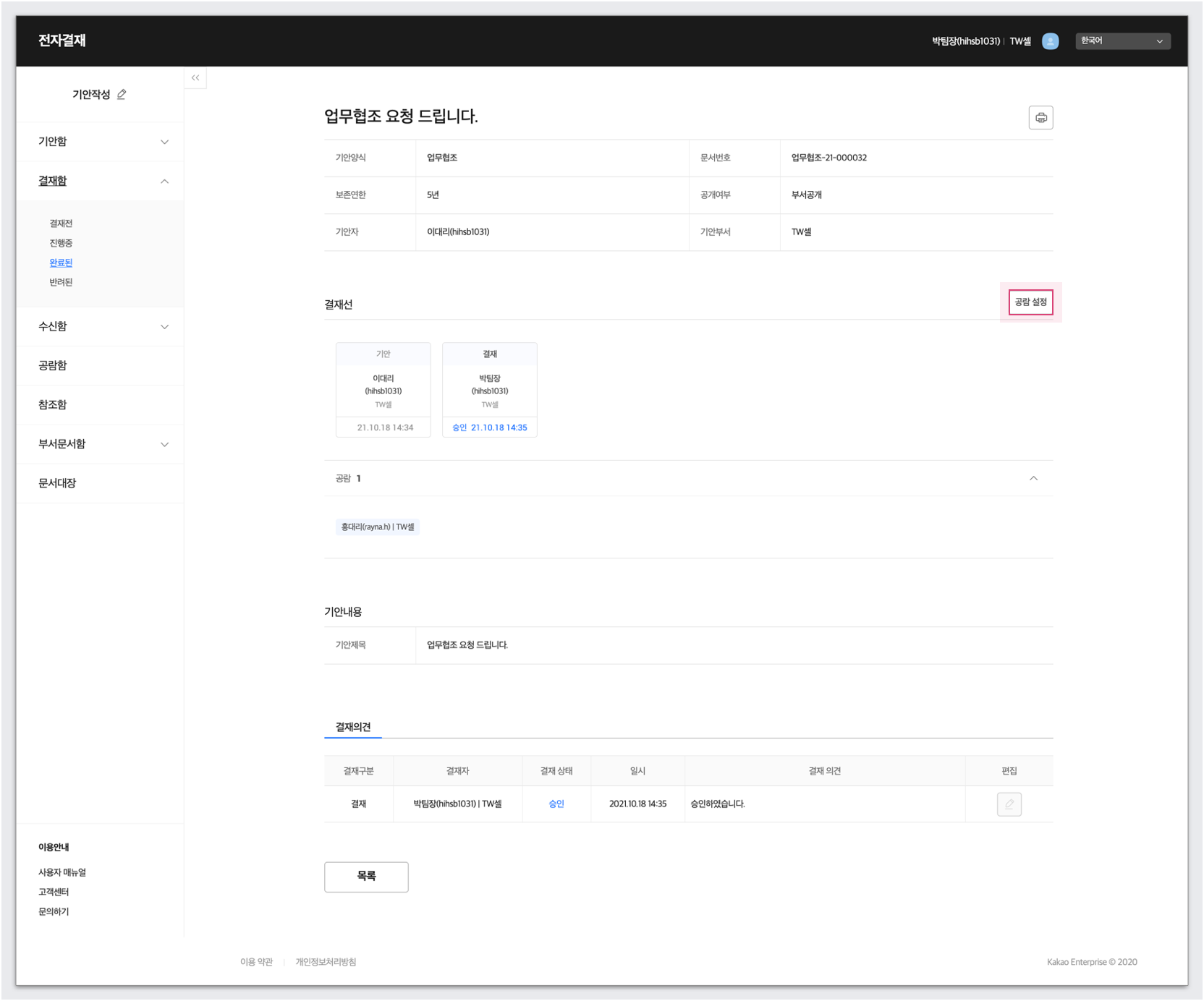
Task: Open the user profile avatar icon
Action: pos(1050,41)
